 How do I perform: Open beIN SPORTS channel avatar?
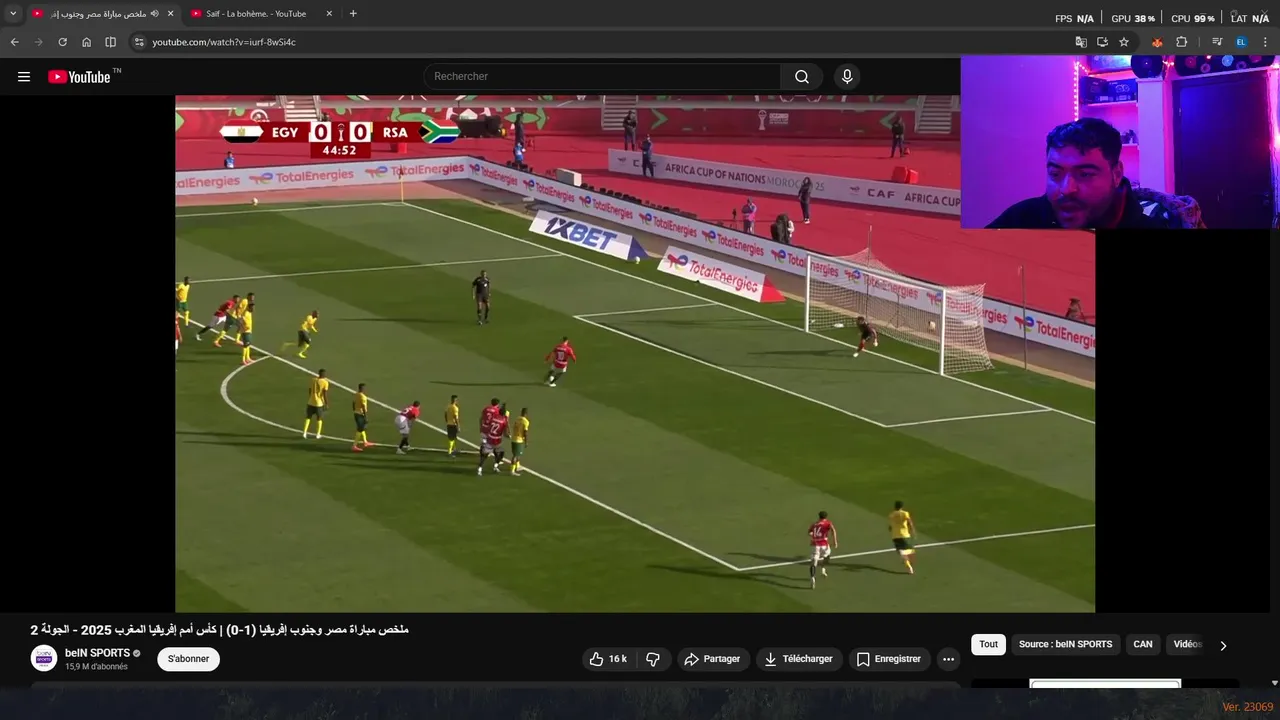pos(44,658)
